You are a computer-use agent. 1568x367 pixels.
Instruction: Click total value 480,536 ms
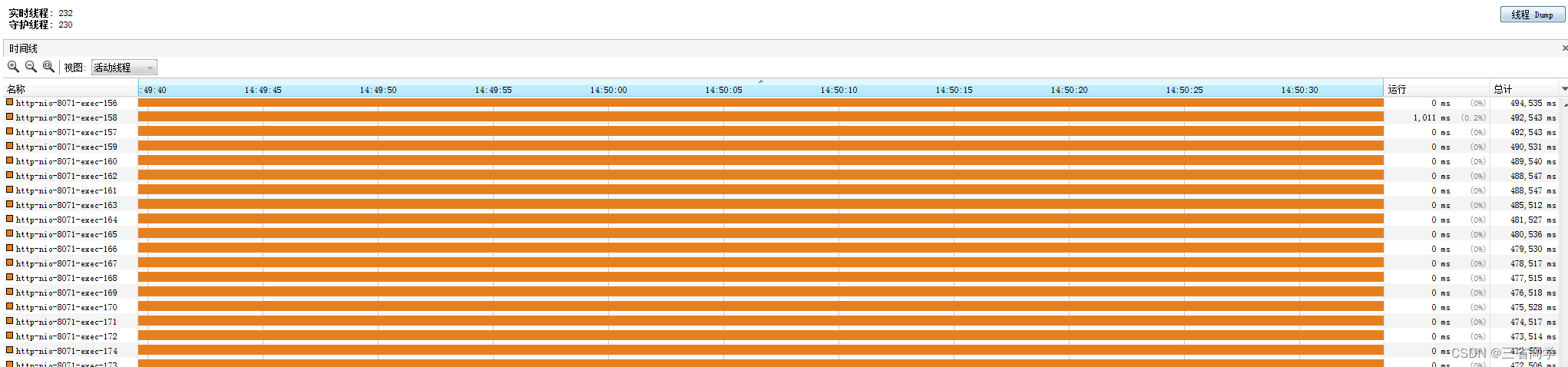pos(1533,234)
